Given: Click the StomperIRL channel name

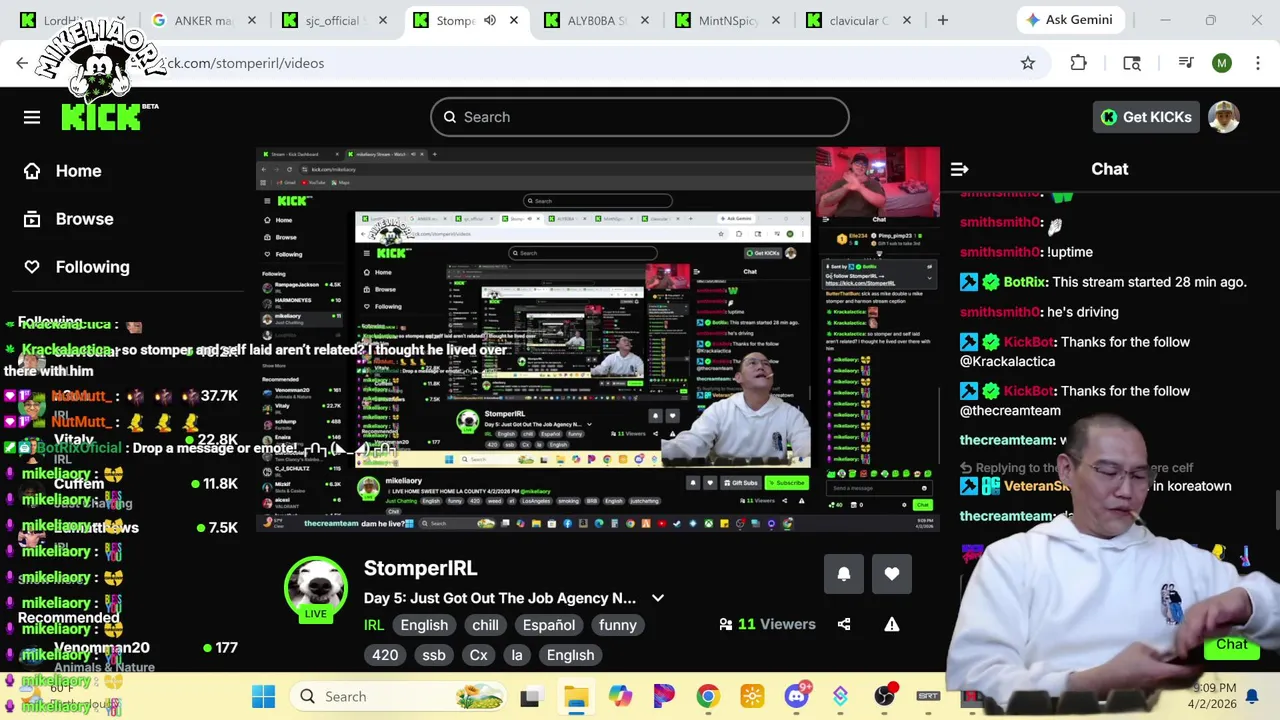Looking at the screenshot, I should point(420,568).
